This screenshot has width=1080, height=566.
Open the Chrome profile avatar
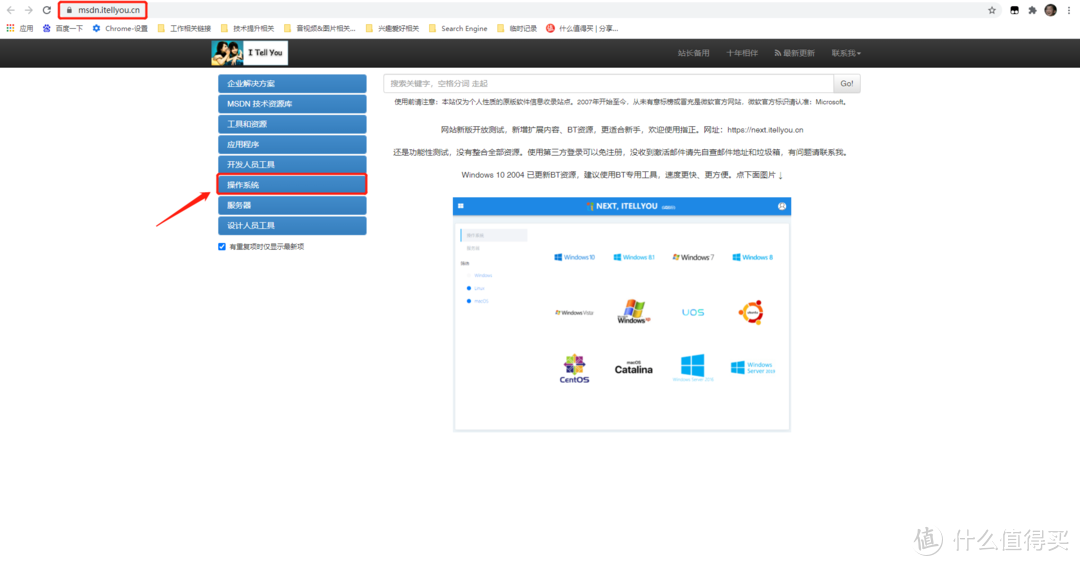pos(1050,10)
